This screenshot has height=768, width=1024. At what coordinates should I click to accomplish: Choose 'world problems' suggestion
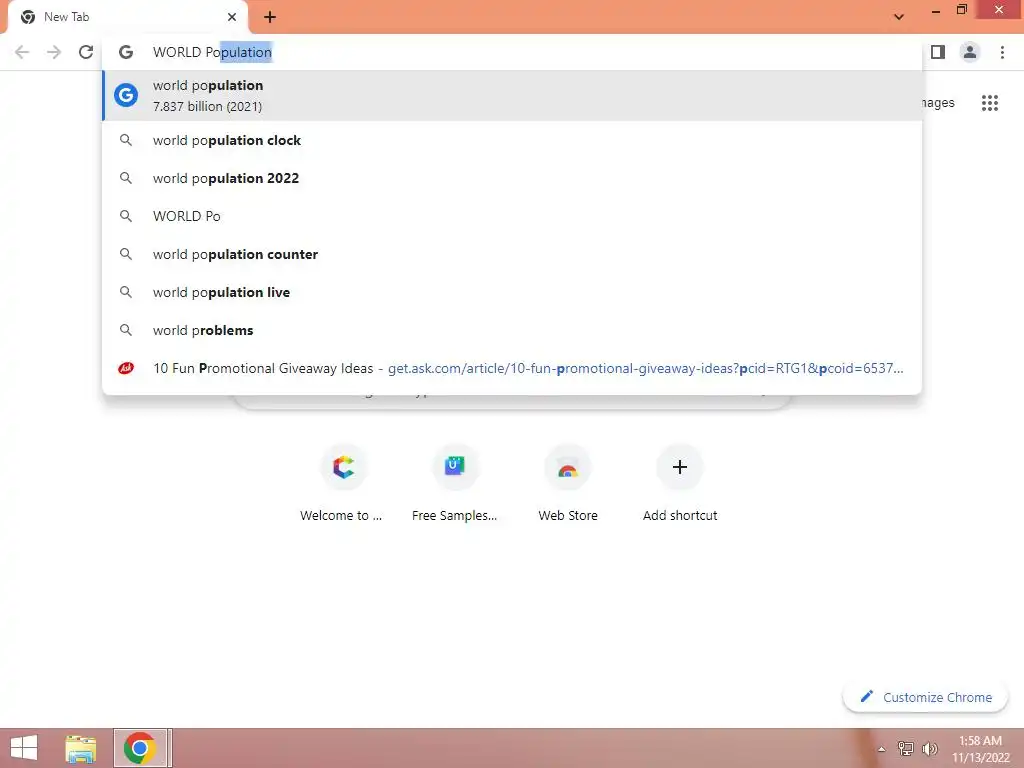512,330
